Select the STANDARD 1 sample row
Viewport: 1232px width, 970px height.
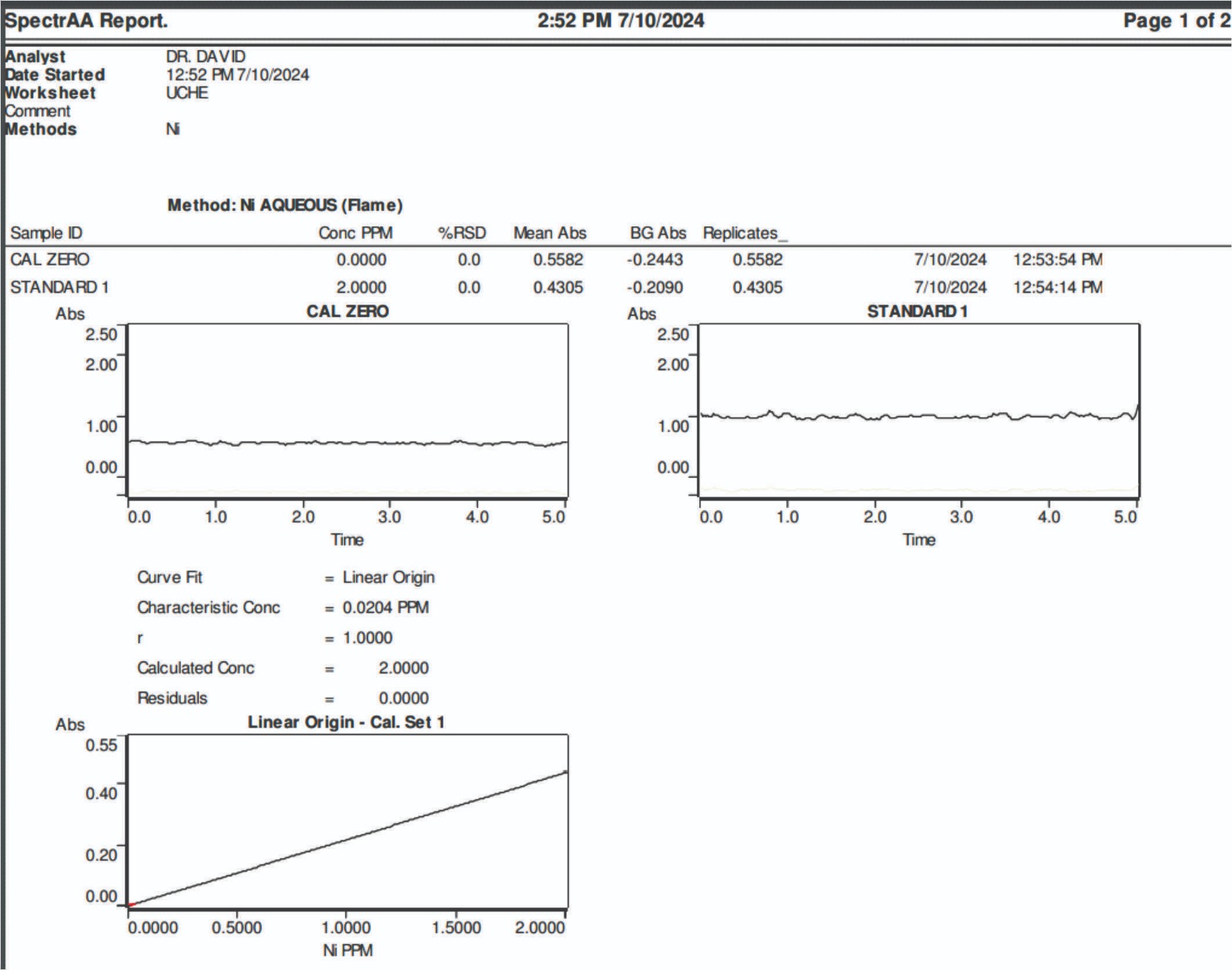[59, 288]
